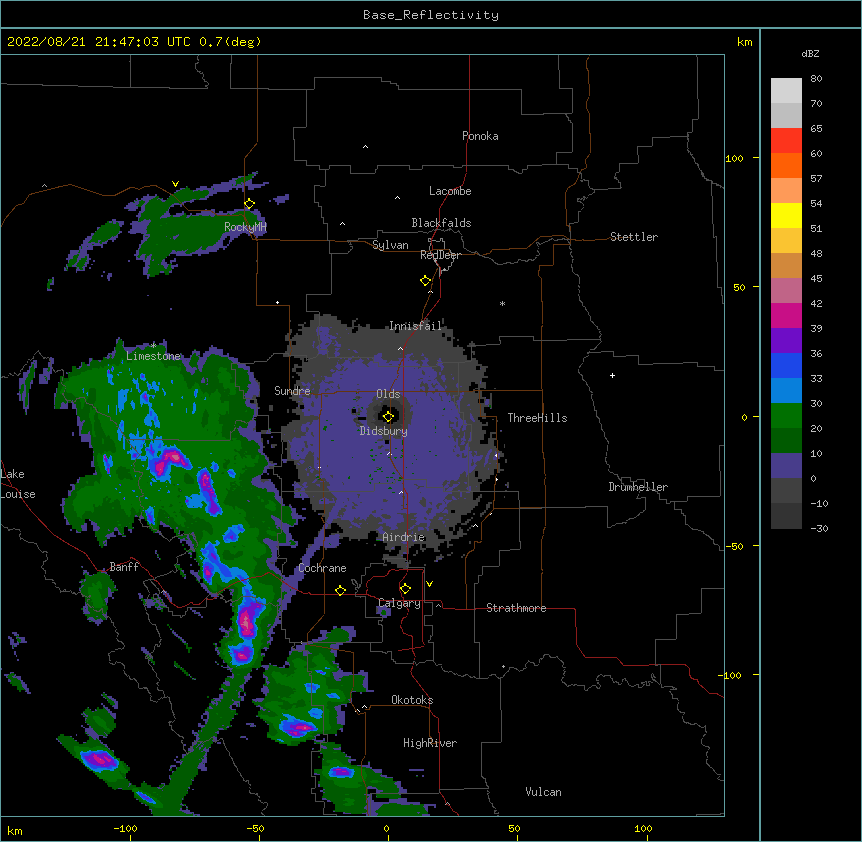The height and width of the screenshot is (842, 862).
Task: Click the Okotoks town label
Action: tap(412, 700)
